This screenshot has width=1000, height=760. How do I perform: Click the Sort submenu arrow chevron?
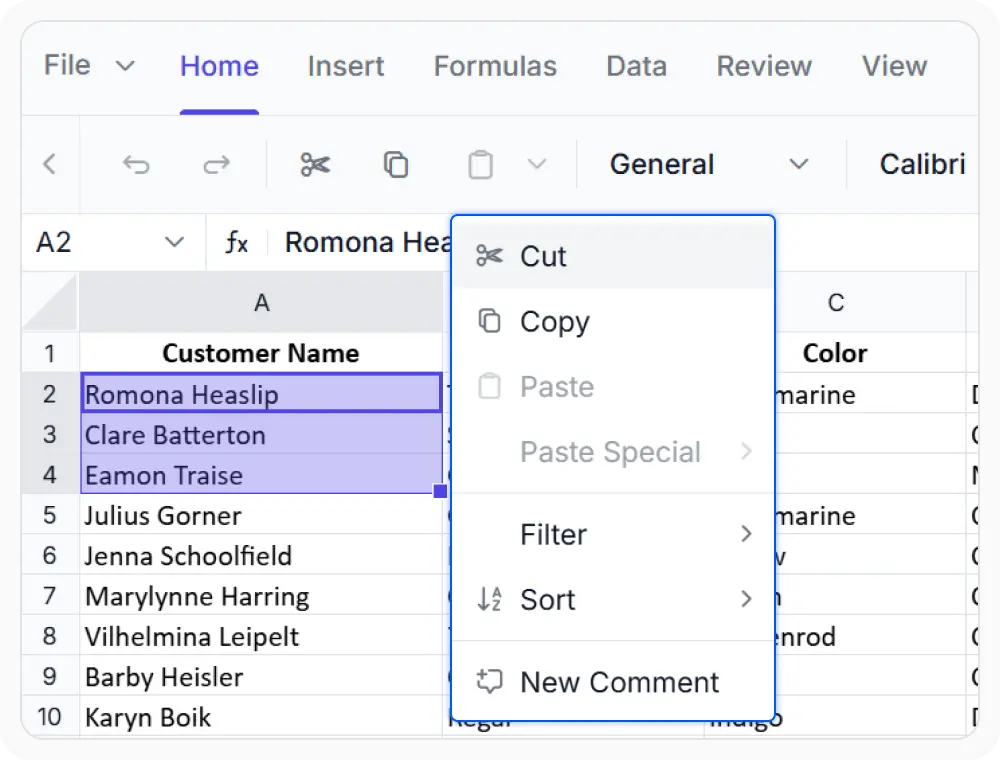coord(746,599)
